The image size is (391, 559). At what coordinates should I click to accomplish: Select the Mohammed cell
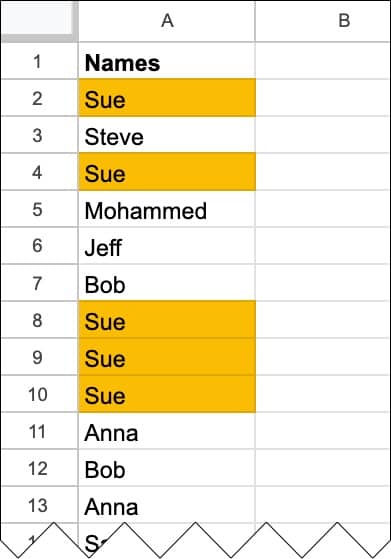[167, 209]
